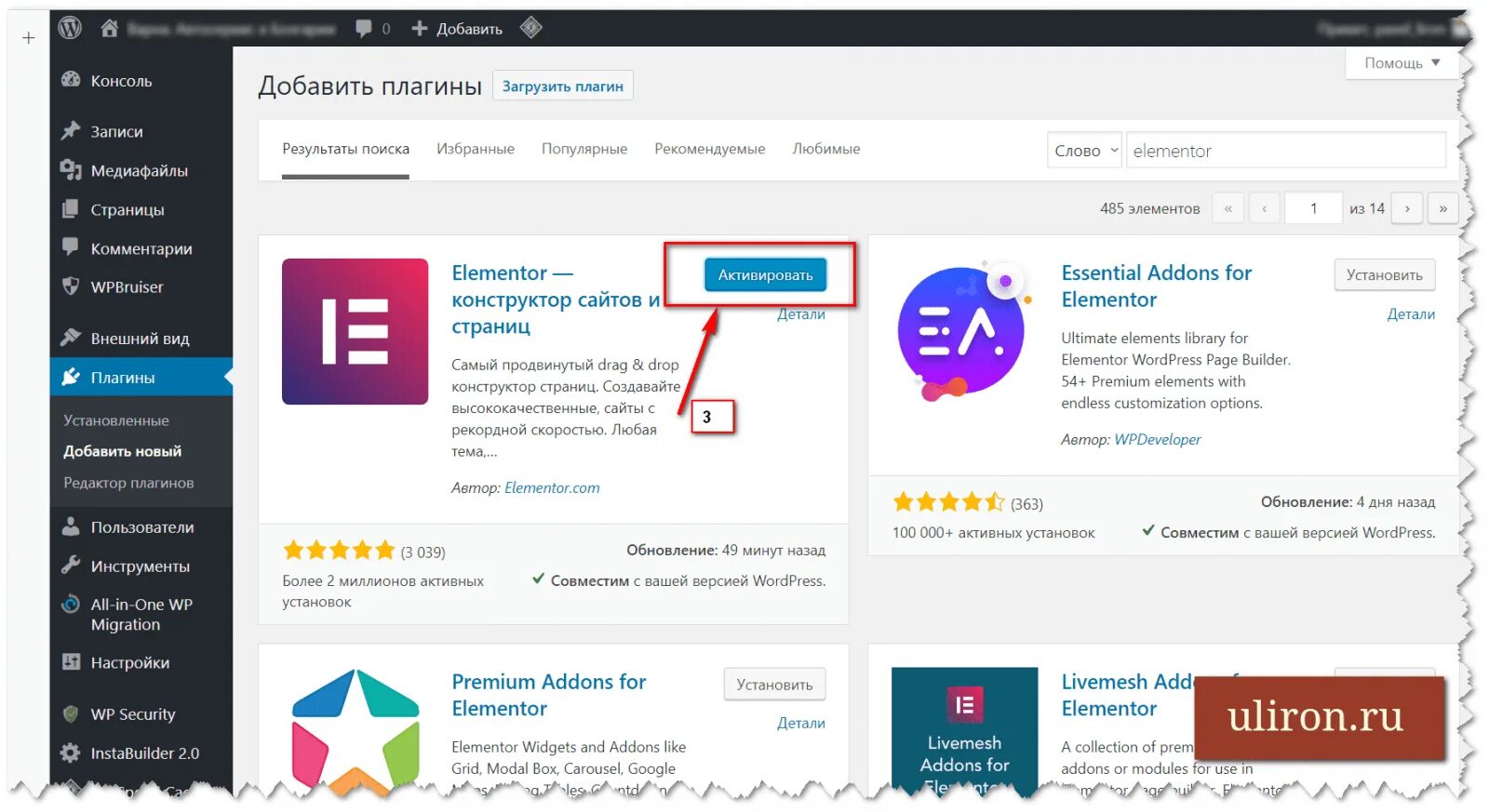This screenshot has height=812, width=1489.
Task: Focus the plugin search field containing elementor
Action: [x=1286, y=150]
